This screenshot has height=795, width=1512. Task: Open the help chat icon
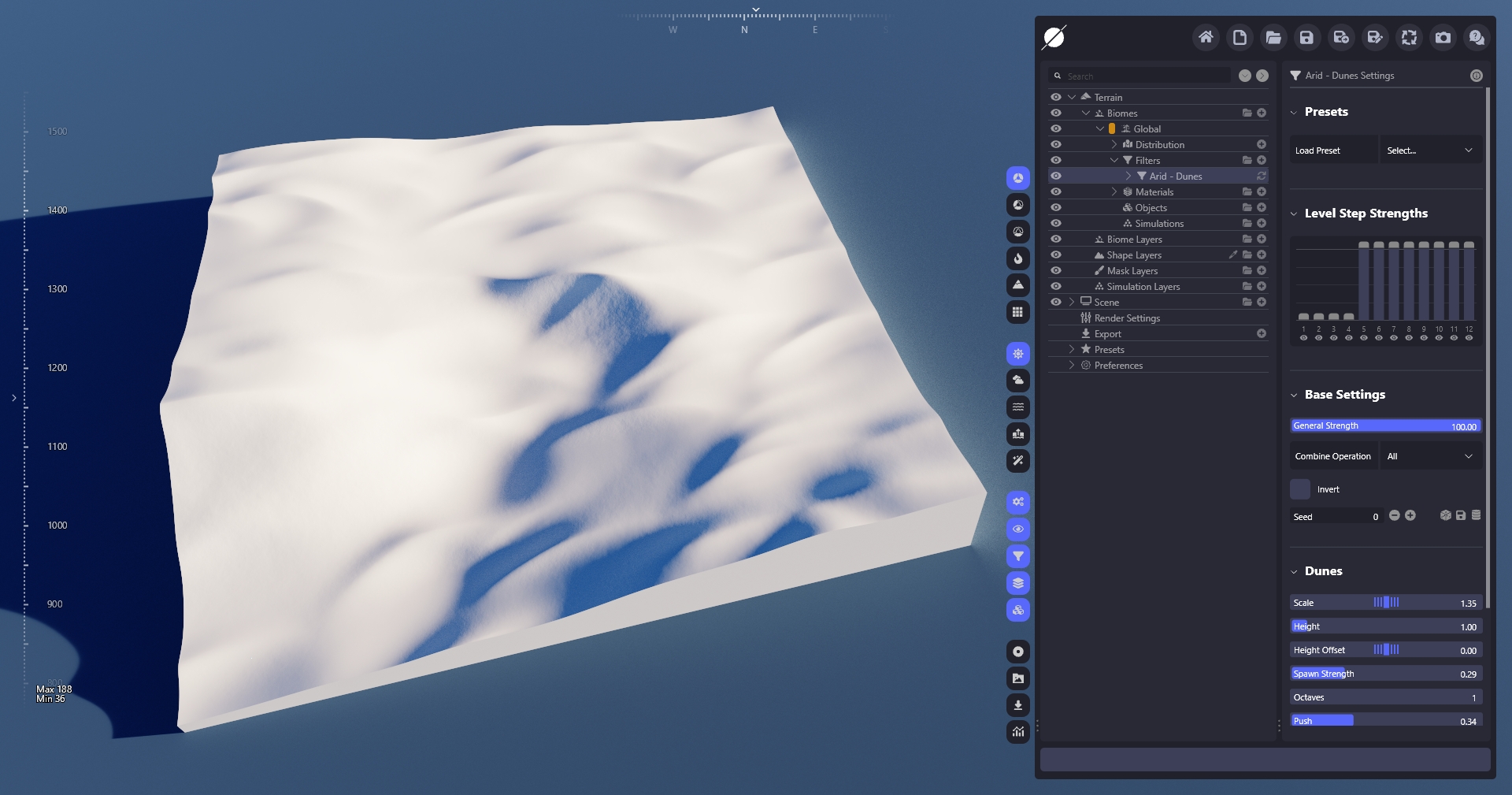point(1477,37)
